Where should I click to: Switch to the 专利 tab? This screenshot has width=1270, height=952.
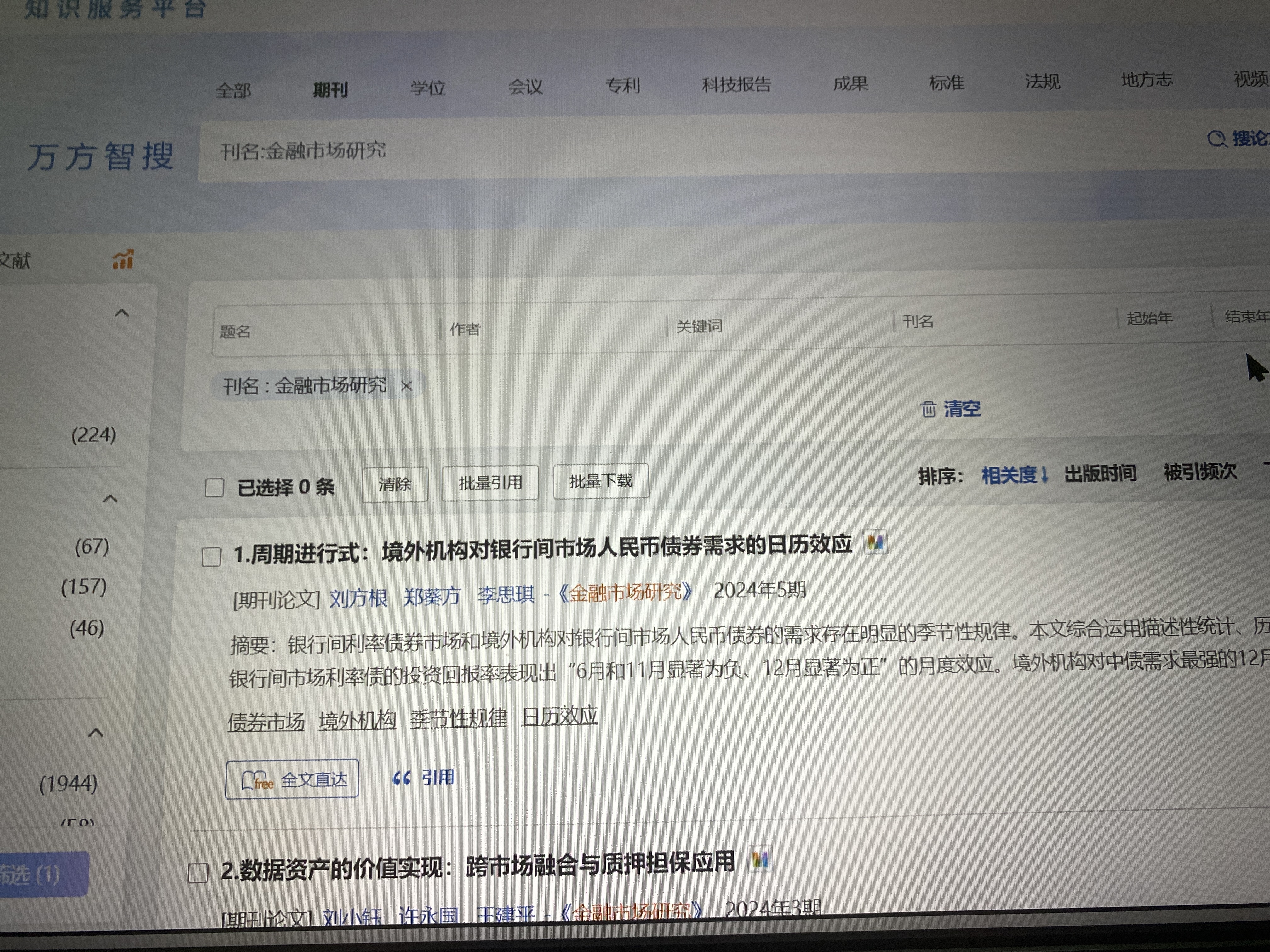(x=622, y=86)
